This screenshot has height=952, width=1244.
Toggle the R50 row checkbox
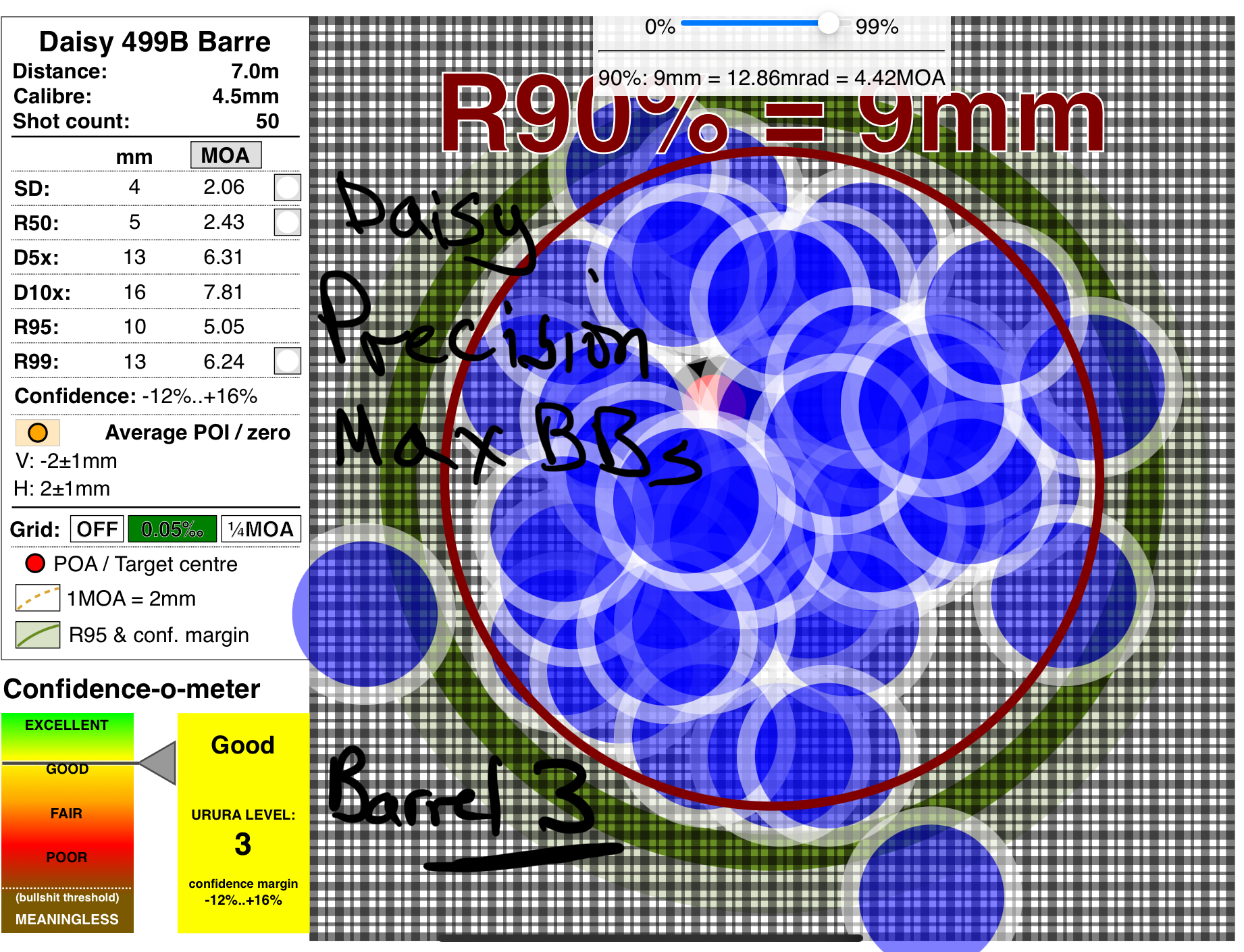coord(287,222)
